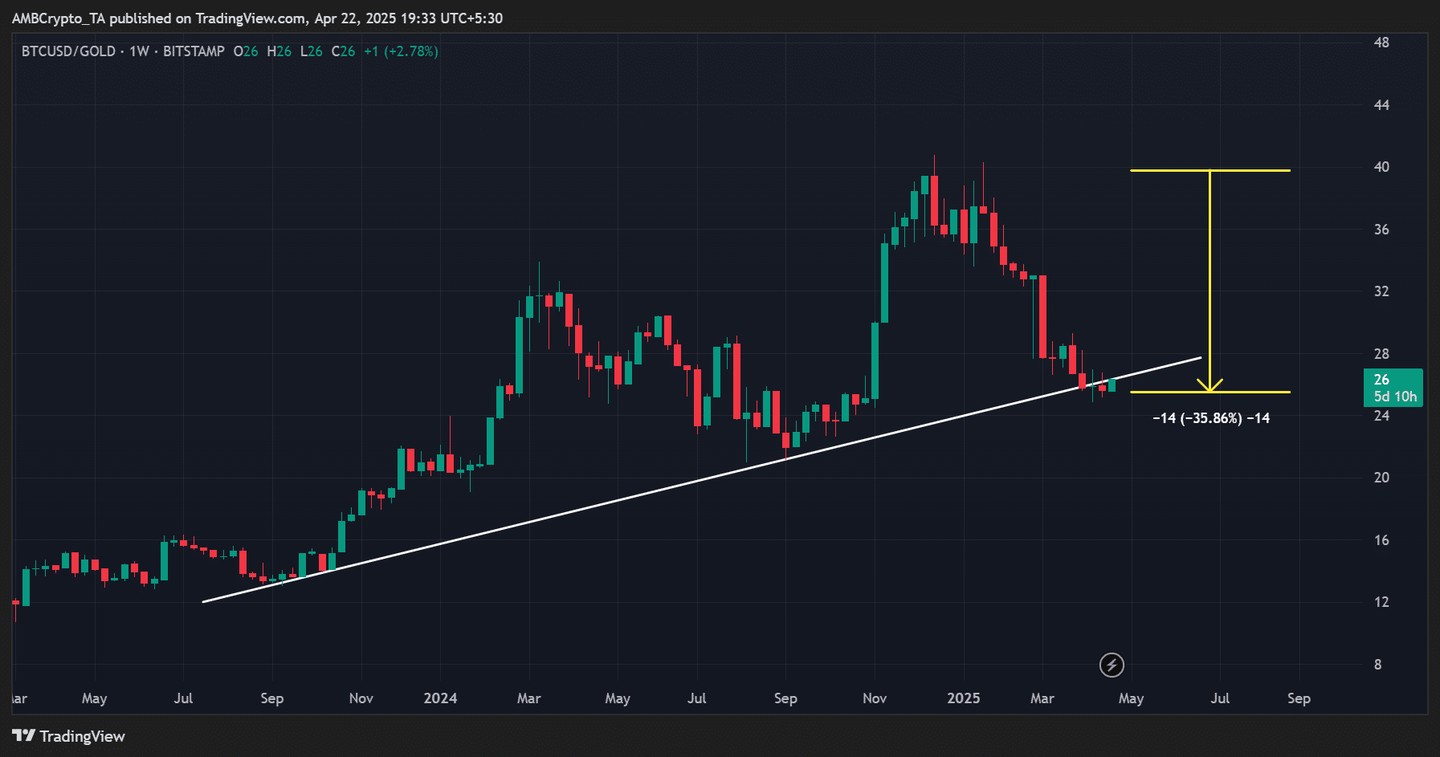Click the 24 price scale label
The image size is (1440, 757).
pos(1381,415)
